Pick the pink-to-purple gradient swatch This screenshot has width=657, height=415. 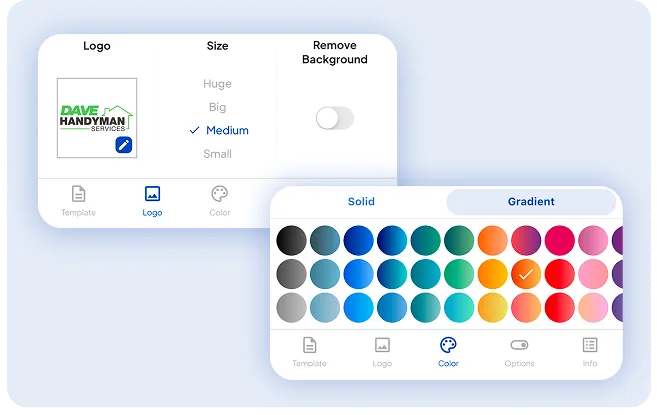click(x=526, y=241)
